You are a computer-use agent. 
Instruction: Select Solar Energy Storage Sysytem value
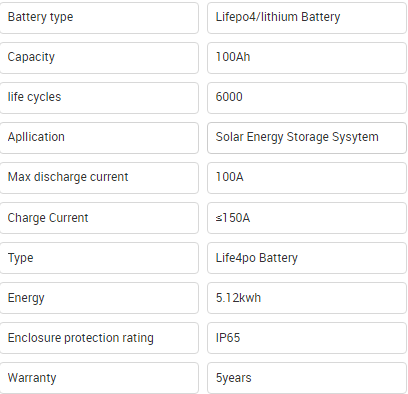click(x=307, y=138)
